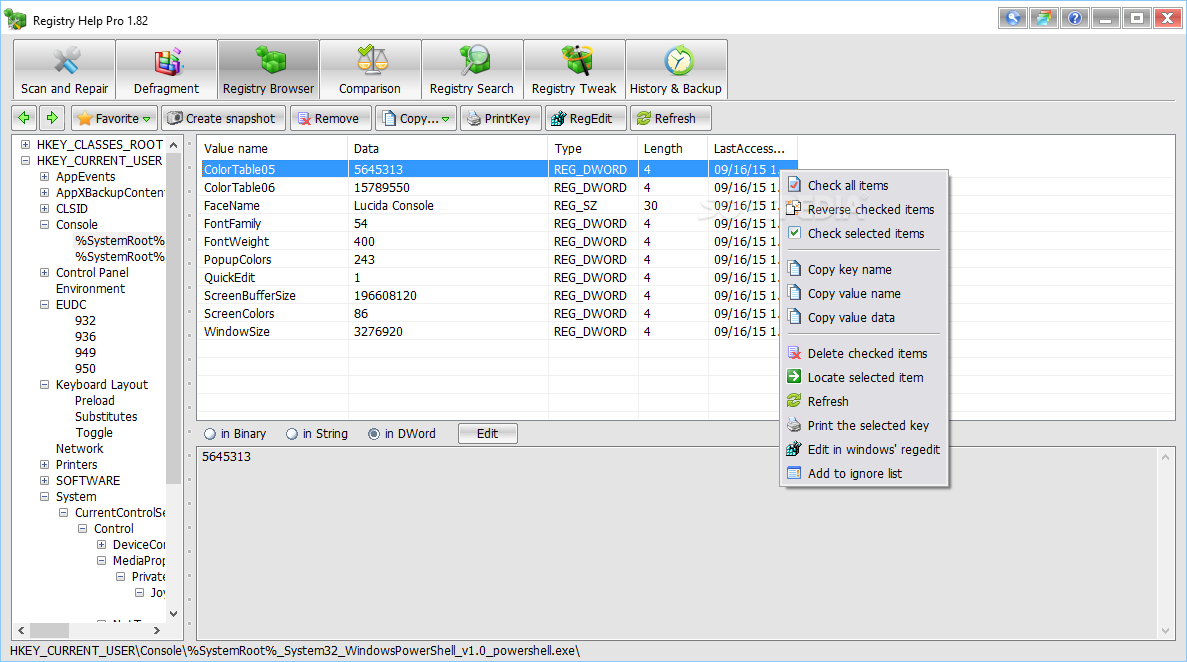Select the Environment tree item
This screenshot has width=1187, height=662.
(90, 289)
